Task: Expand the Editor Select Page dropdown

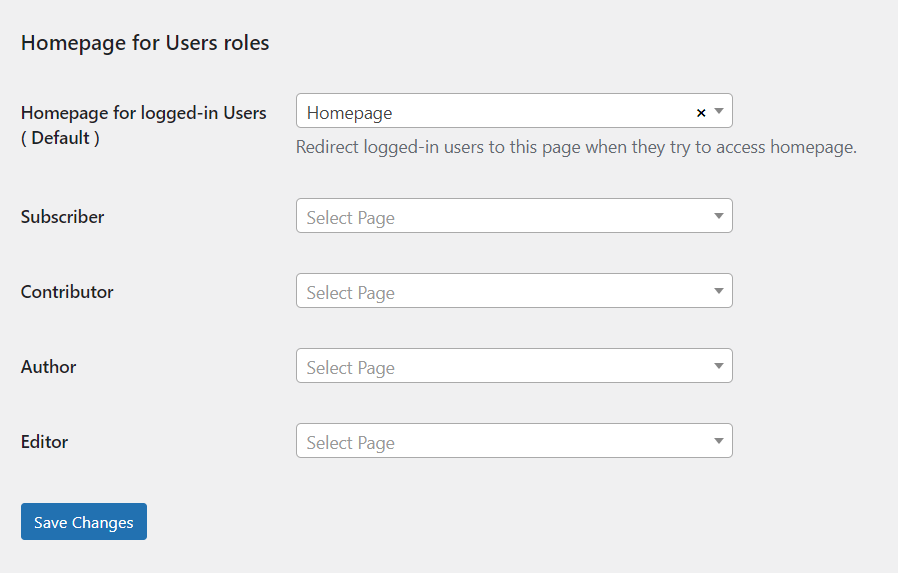Action: (x=500, y=441)
